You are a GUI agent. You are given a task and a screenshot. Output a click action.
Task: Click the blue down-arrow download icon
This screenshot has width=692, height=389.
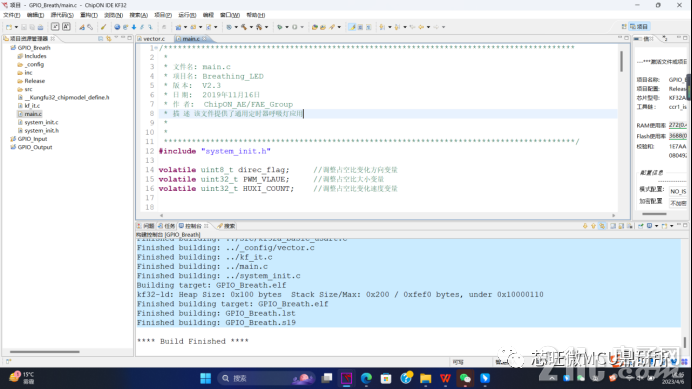click(x=134, y=27)
